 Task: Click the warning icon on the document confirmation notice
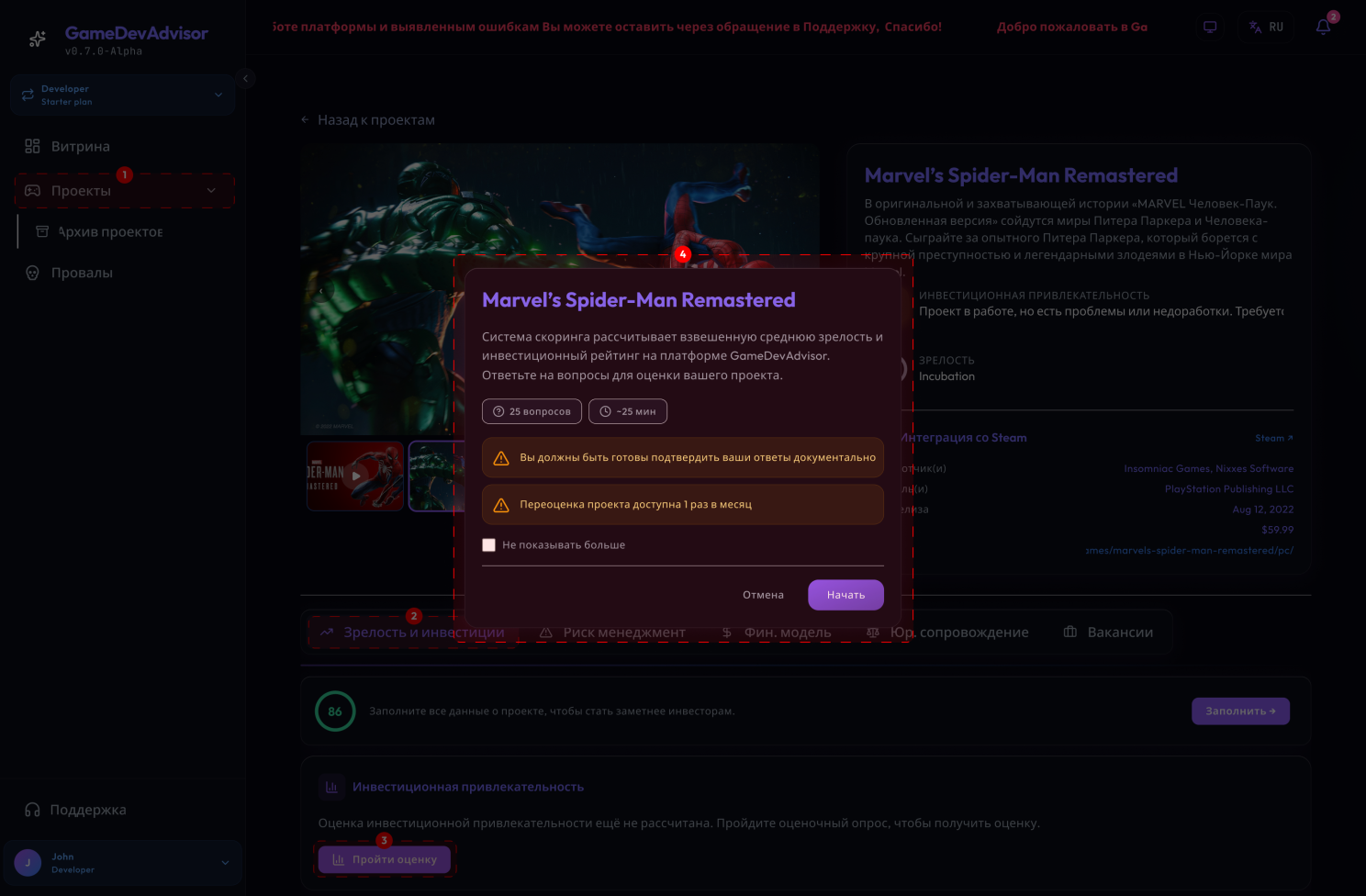(501, 458)
